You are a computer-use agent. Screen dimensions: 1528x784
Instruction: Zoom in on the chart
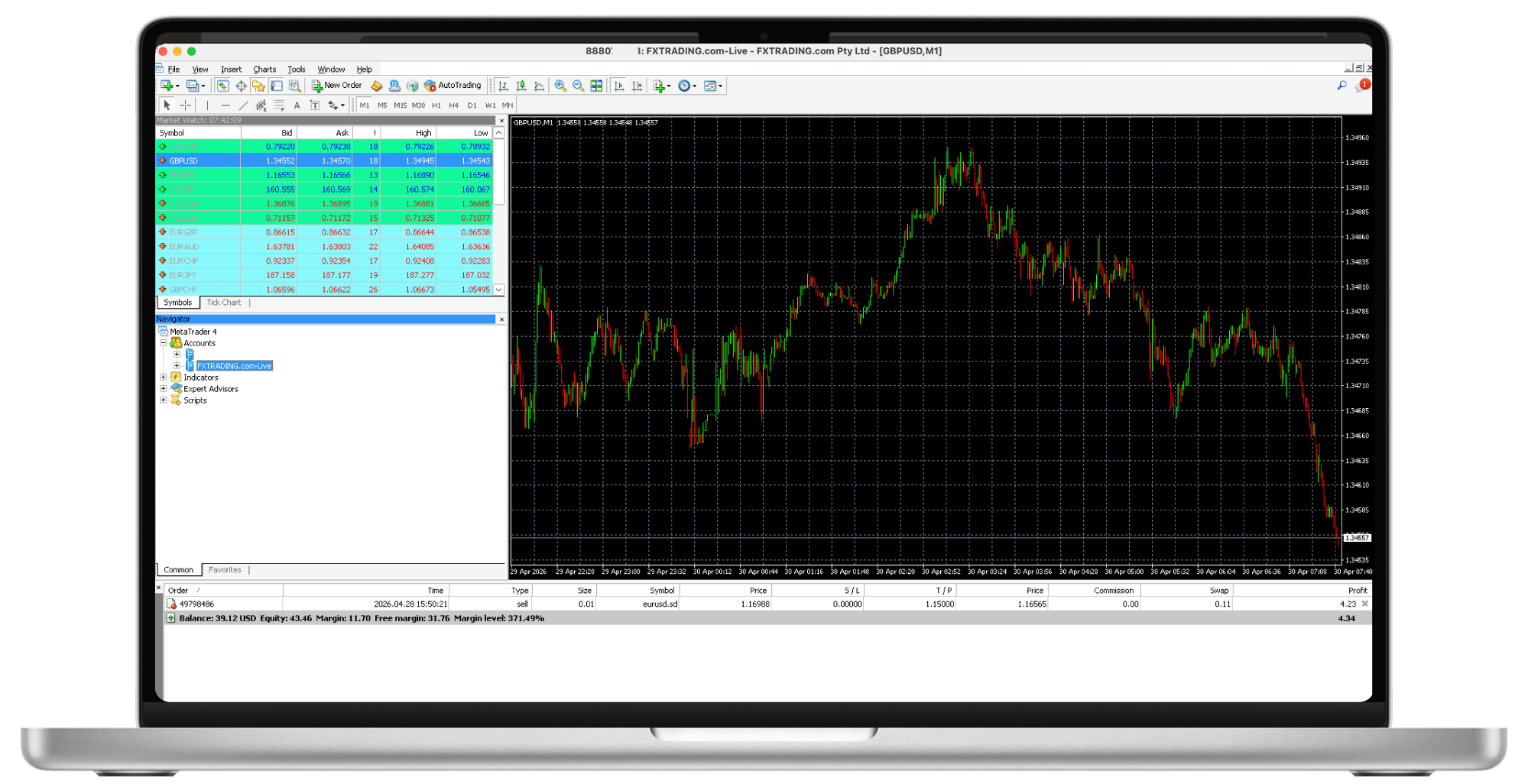click(x=560, y=86)
